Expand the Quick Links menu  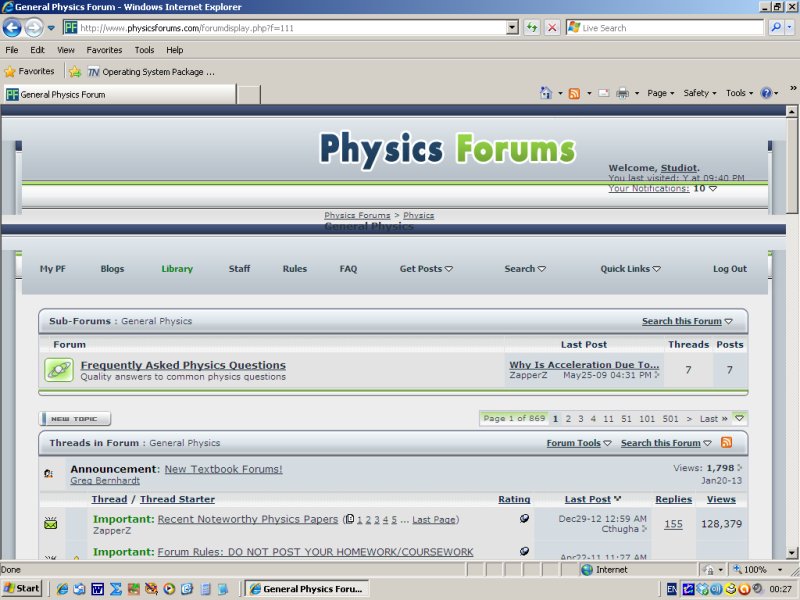(630, 269)
